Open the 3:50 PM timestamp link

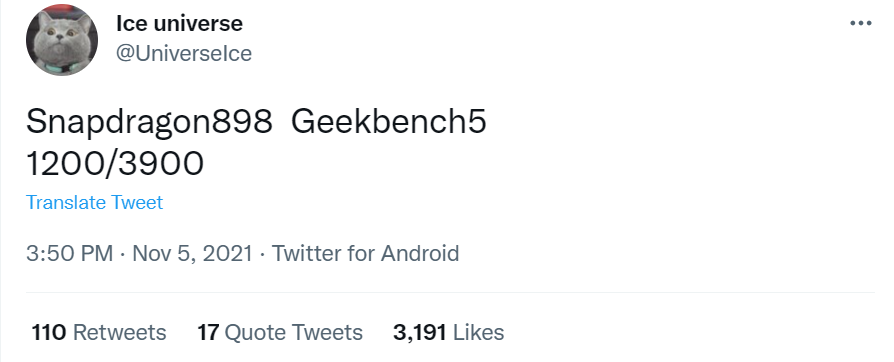coord(70,253)
